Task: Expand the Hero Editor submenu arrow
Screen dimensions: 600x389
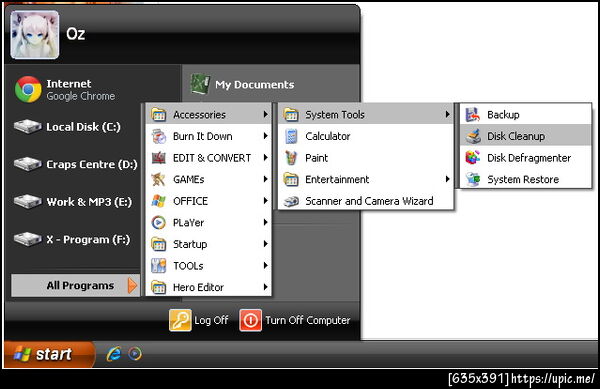Action: point(265,287)
